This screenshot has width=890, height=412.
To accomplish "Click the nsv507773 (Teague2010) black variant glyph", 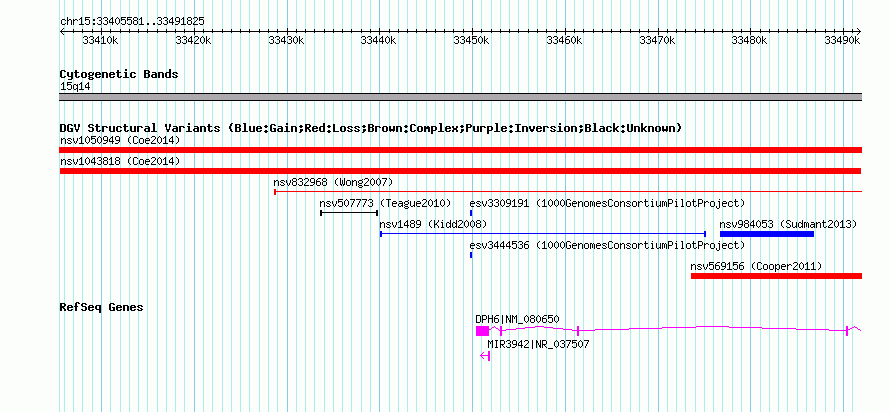I will pos(349,213).
